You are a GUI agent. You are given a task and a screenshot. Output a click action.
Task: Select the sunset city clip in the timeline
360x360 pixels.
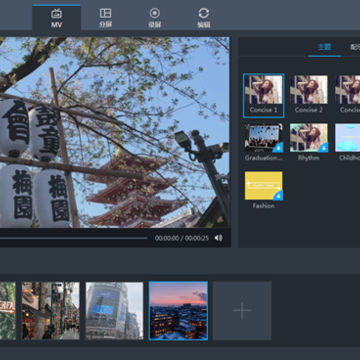tap(178, 311)
